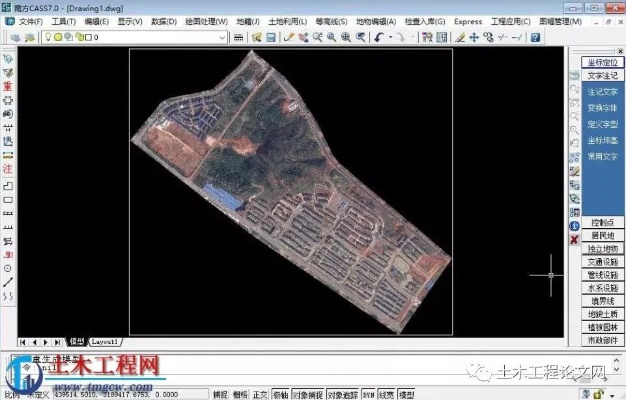Image resolution: width=626 pixels, height=400 pixels.
Task: Click the Open file folder icon
Action: [256, 37]
